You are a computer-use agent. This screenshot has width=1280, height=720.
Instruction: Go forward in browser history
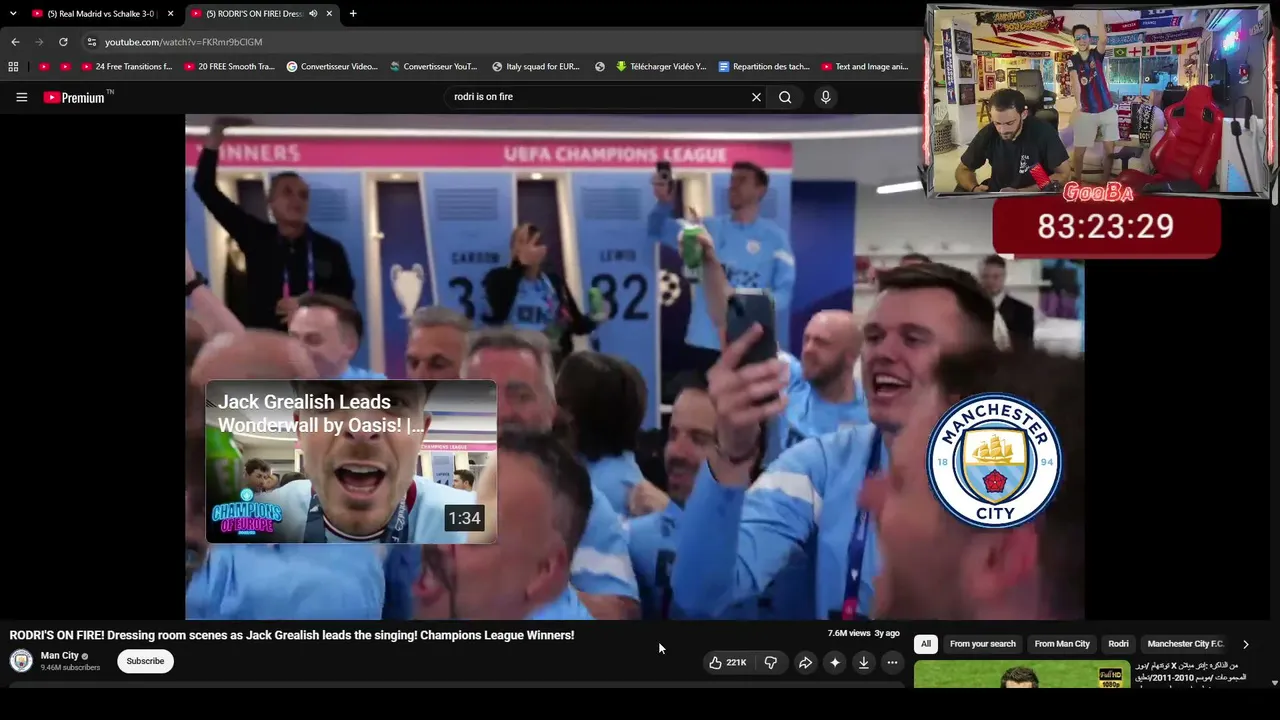tap(39, 42)
